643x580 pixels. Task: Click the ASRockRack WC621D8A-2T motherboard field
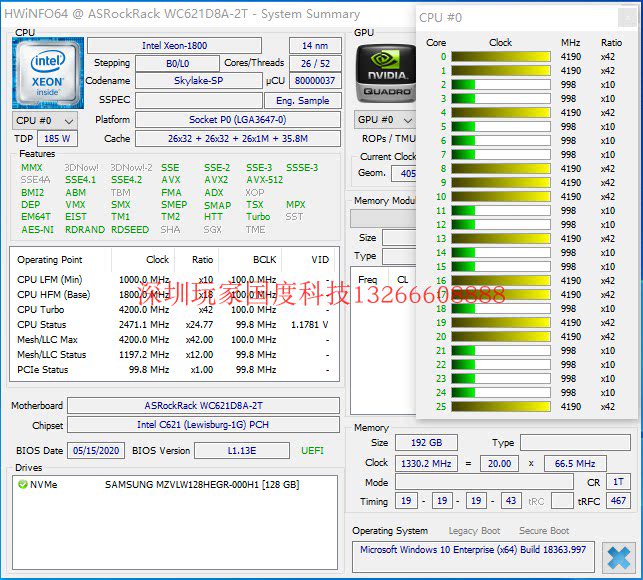pos(203,406)
